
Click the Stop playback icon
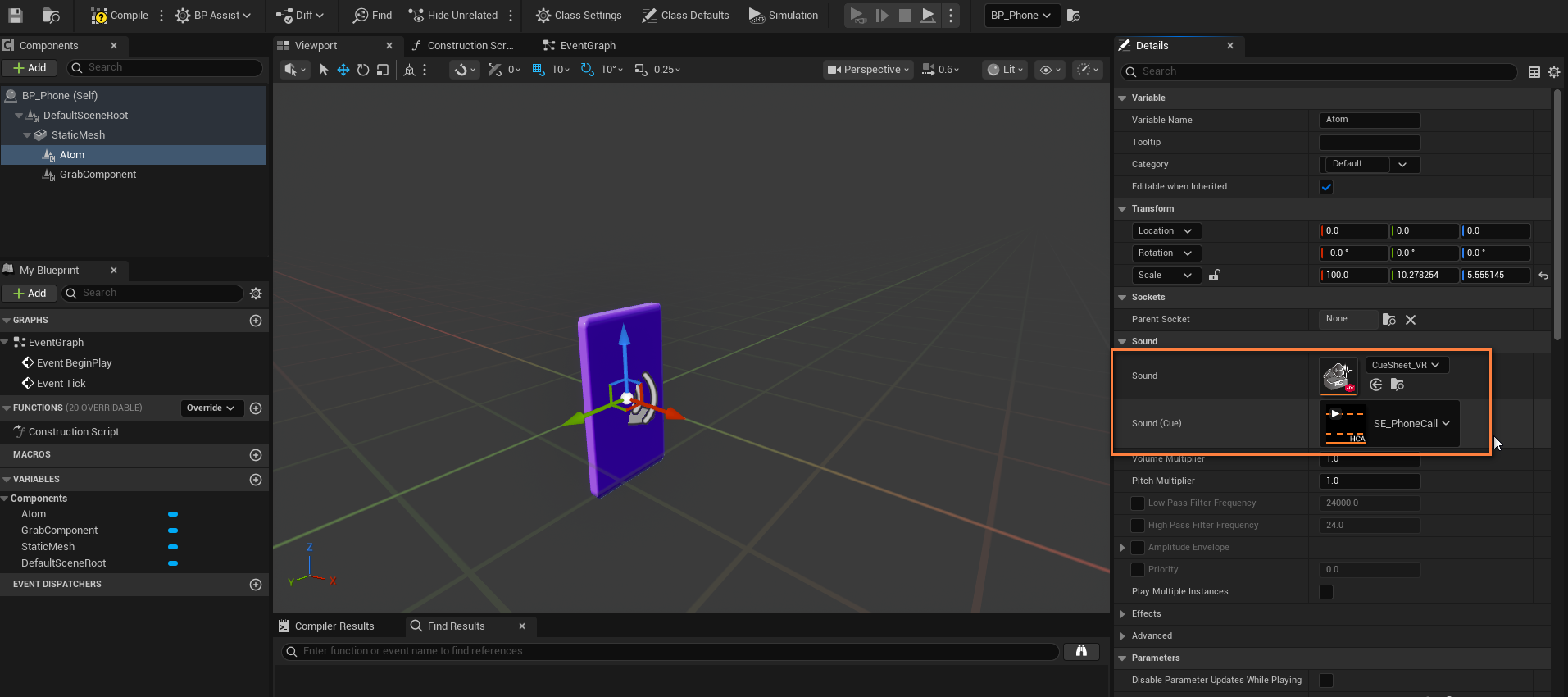click(x=905, y=15)
